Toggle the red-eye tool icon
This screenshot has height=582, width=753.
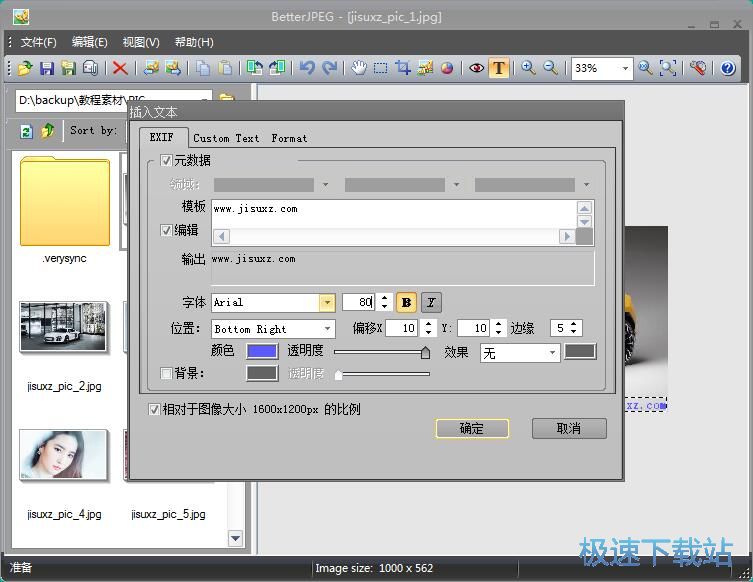pyautogui.click(x=476, y=68)
